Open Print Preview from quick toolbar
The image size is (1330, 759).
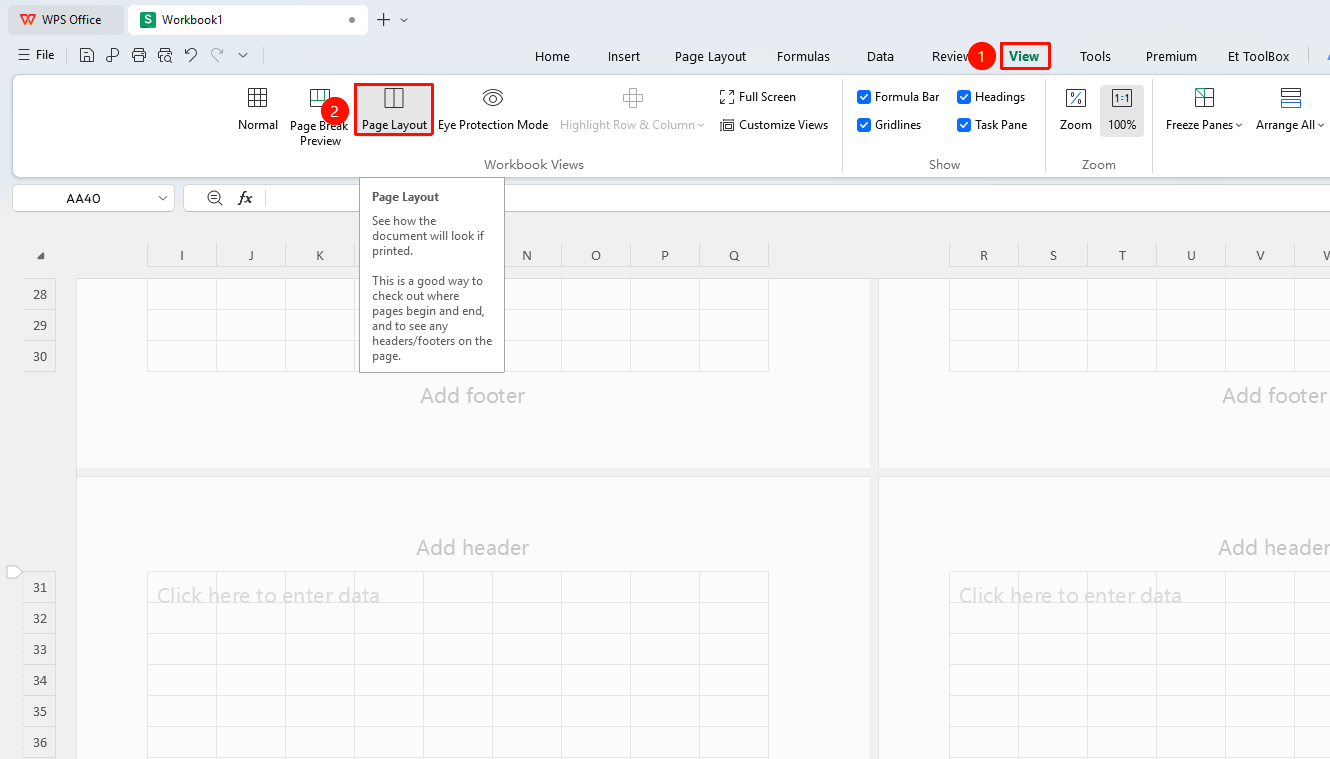[165, 55]
